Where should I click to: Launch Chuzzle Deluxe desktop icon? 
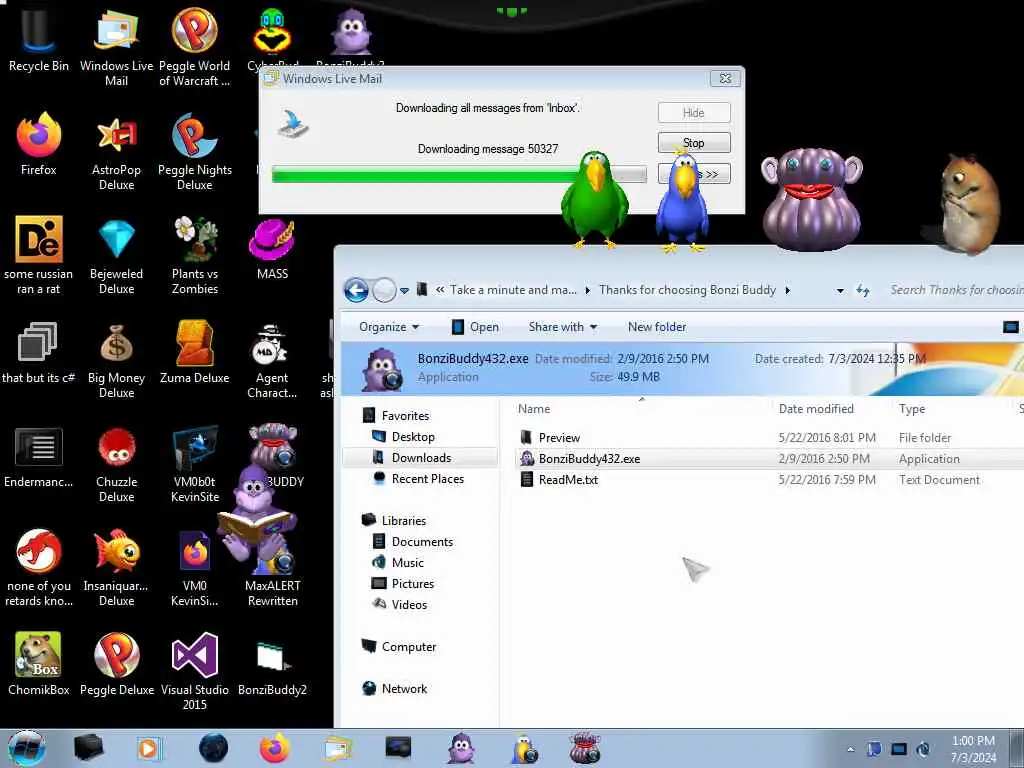(x=116, y=464)
